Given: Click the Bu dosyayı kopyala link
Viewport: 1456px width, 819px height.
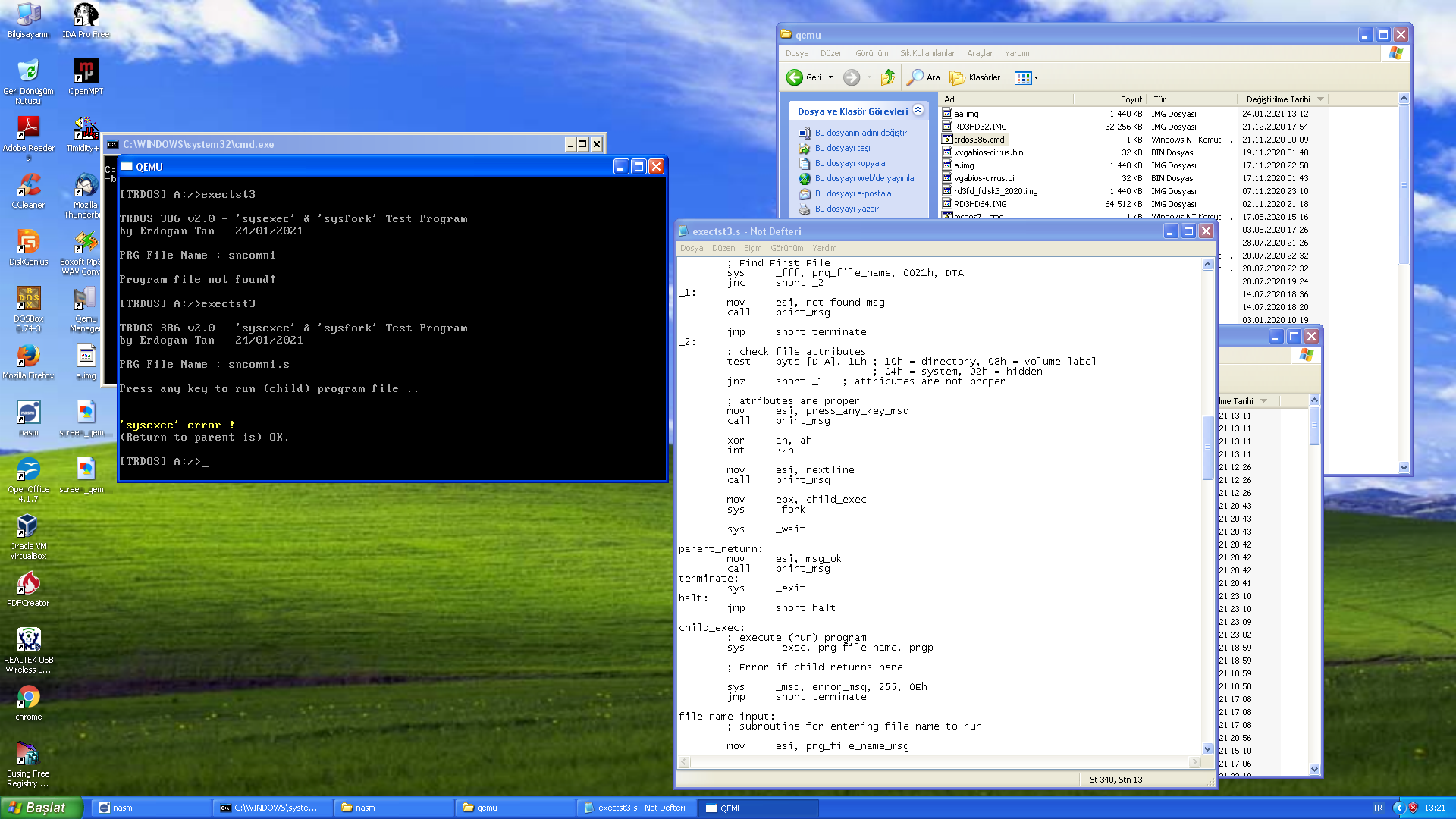Looking at the screenshot, I should click(850, 163).
